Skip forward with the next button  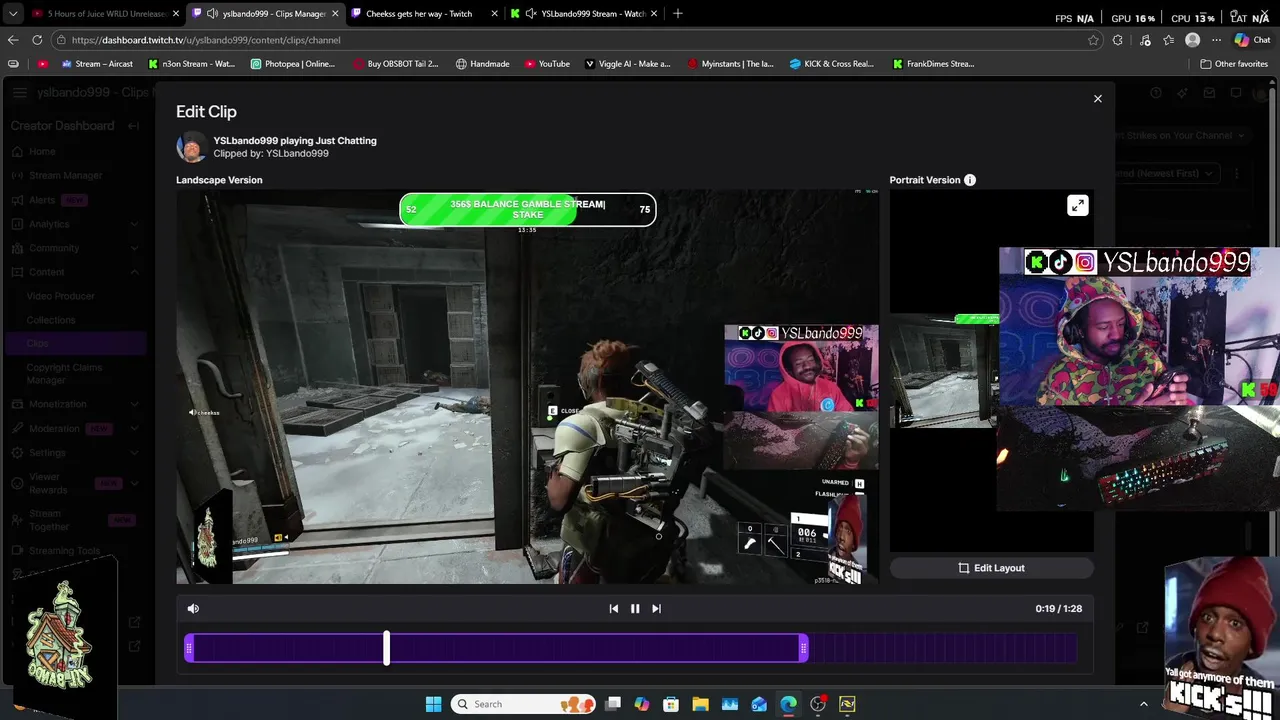(x=656, y=608)
